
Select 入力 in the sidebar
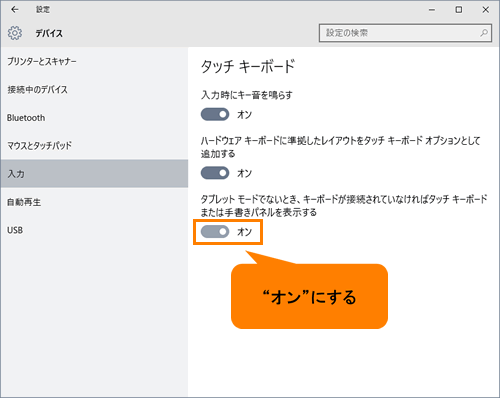point(94,174)
